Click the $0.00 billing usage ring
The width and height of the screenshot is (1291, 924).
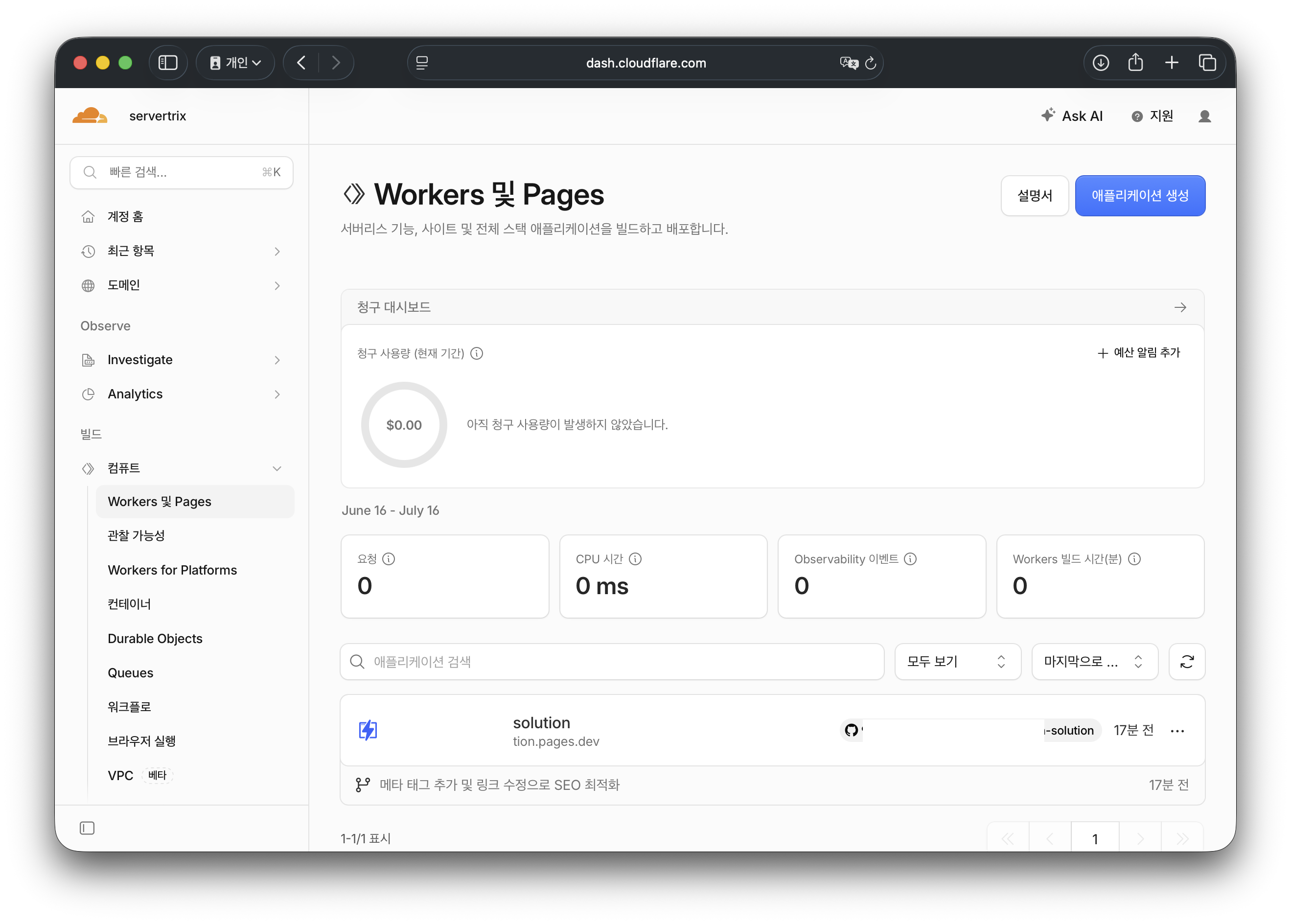tap(404, 425)
